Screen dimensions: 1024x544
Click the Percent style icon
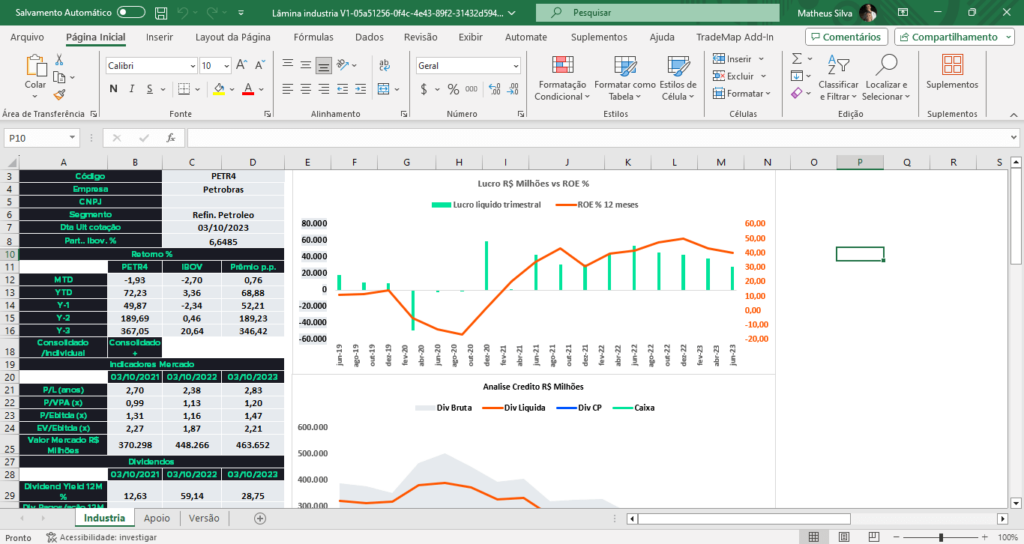pyautogui.click(x=453, y=89)
